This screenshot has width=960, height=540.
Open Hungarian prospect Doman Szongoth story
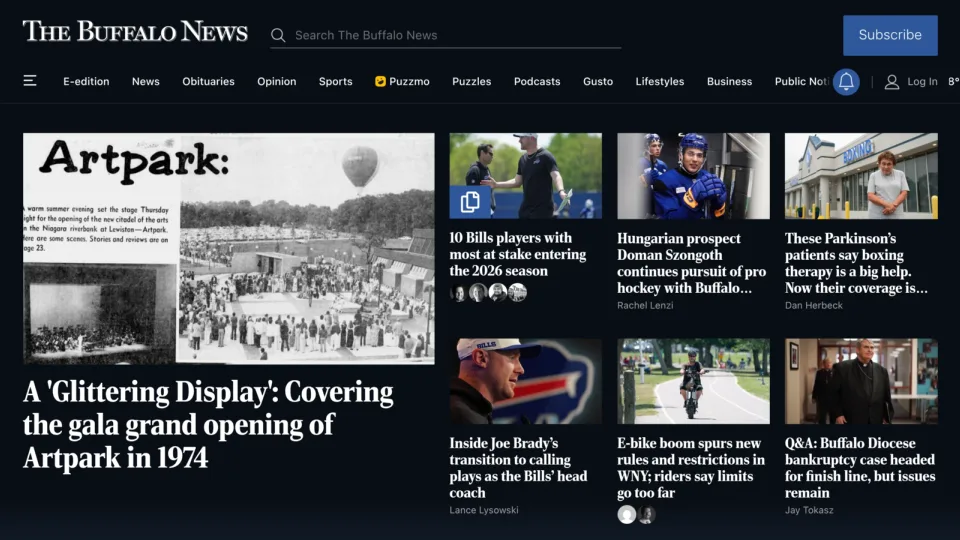point(691,263)
